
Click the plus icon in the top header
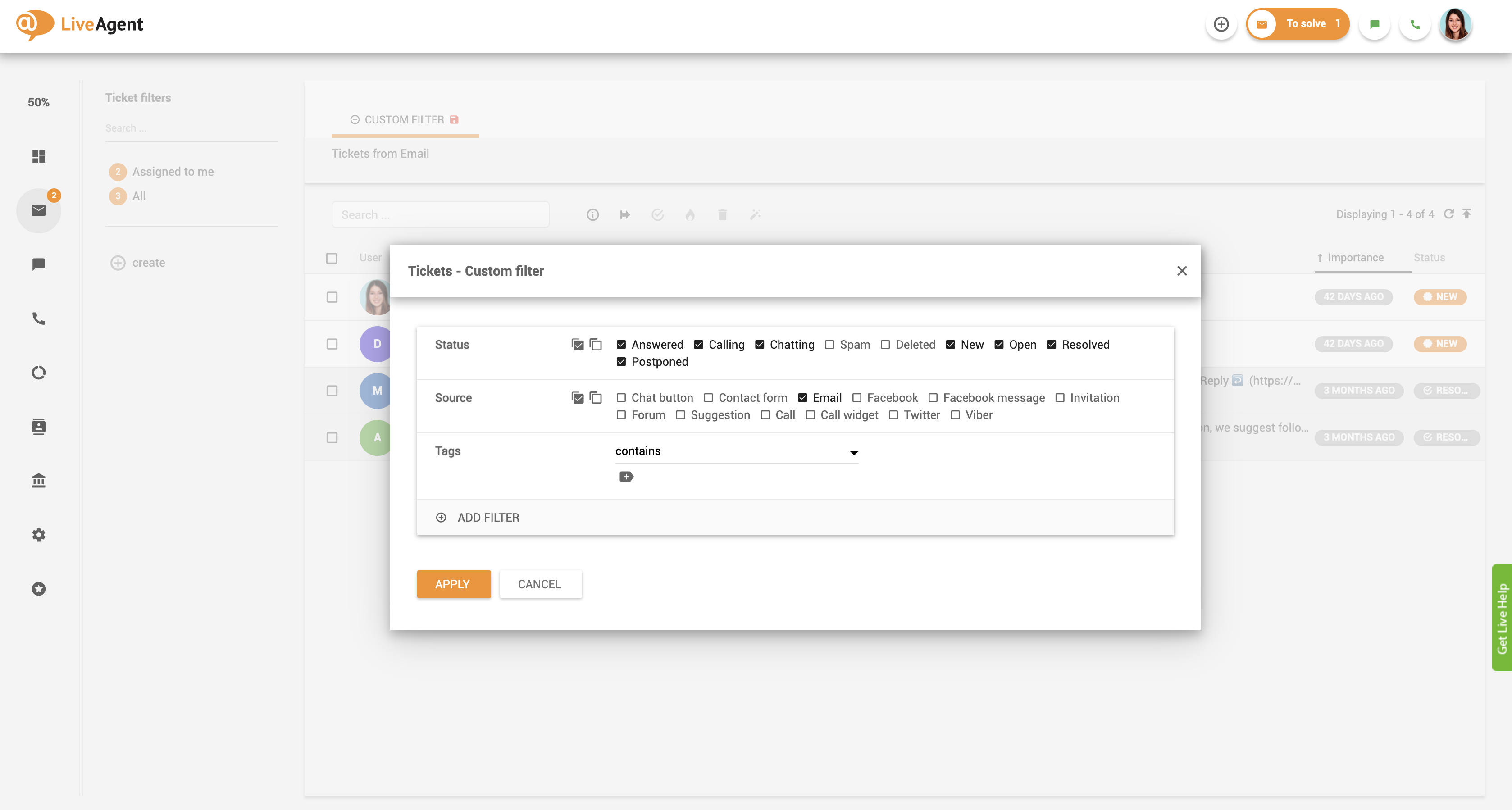tap(1221, 25)
